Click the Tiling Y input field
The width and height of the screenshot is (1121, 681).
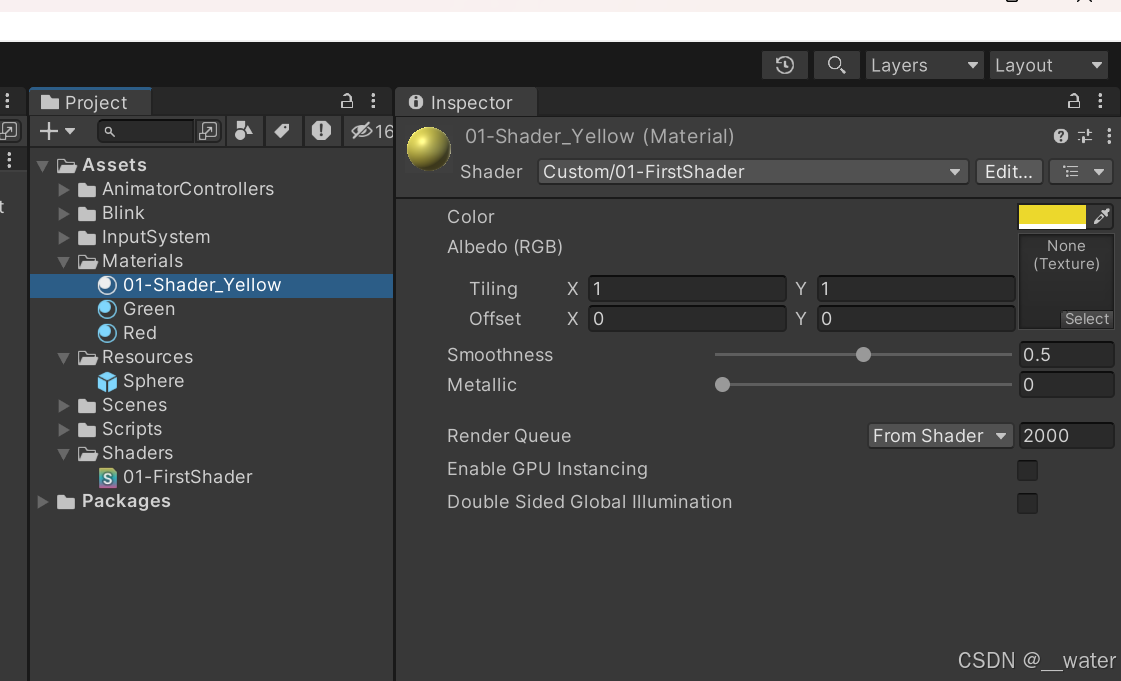(916, 289)
